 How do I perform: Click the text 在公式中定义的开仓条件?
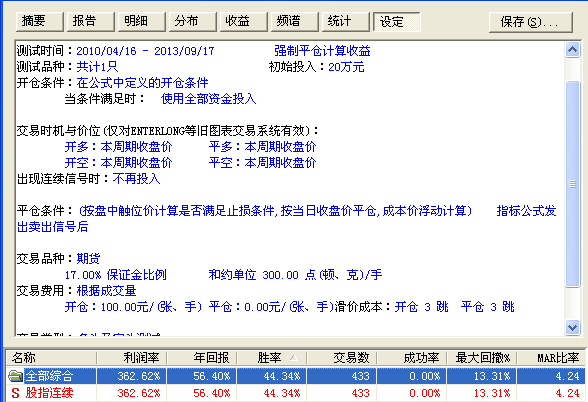[x=142, y=83]
